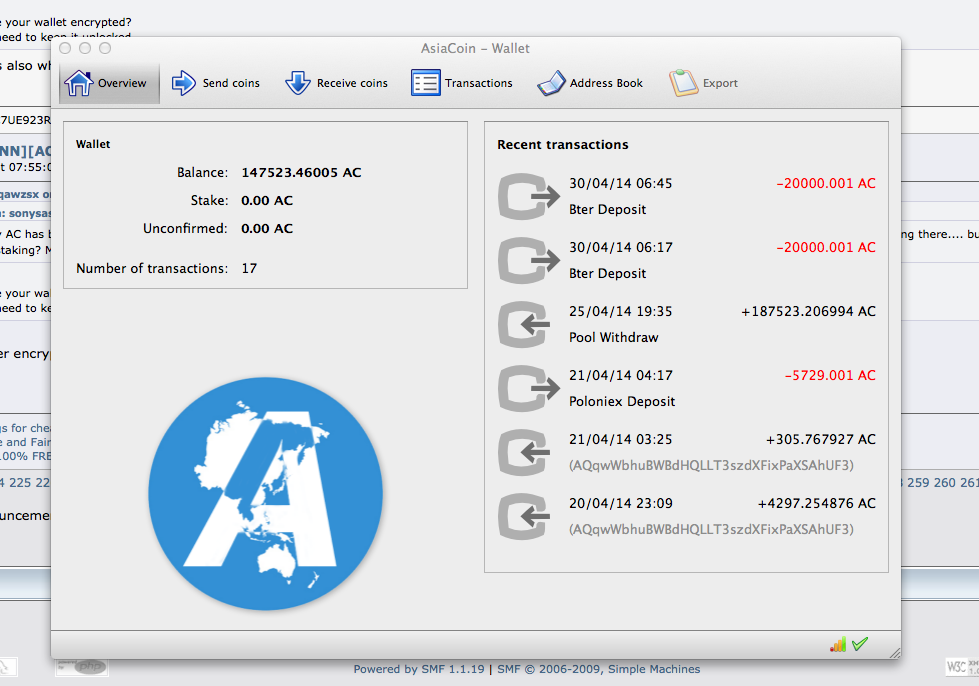Go to forum page 260
The height and width of the screenshot is (686, 979).
(x=944, y=483)
